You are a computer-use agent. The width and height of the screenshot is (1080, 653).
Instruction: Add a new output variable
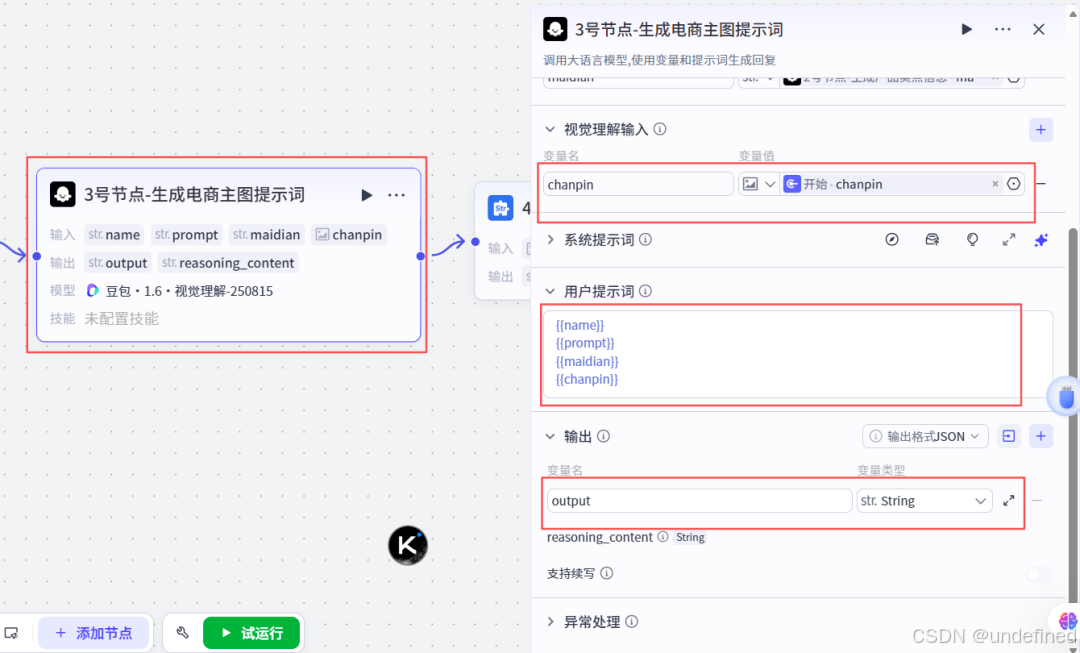pos(1041,436)
